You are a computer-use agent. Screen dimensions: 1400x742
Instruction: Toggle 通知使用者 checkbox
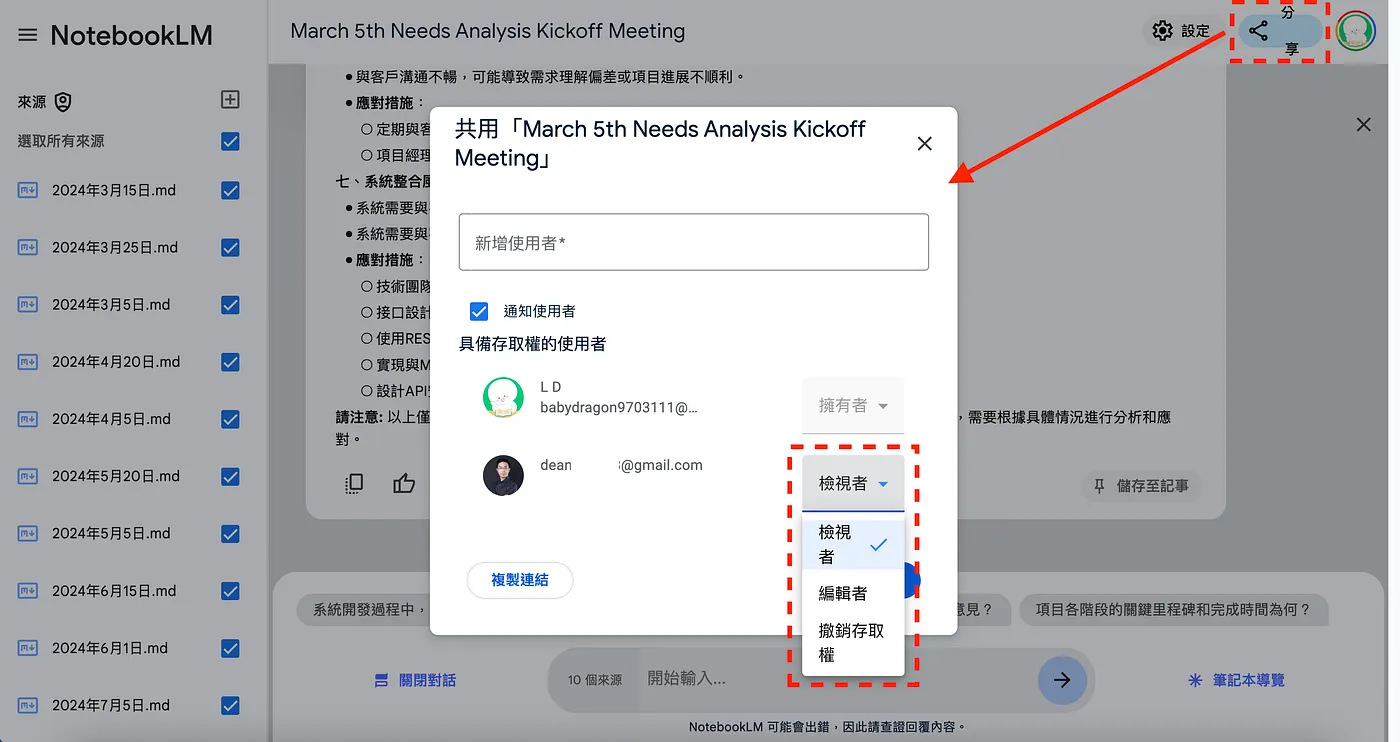pos(479,311)
